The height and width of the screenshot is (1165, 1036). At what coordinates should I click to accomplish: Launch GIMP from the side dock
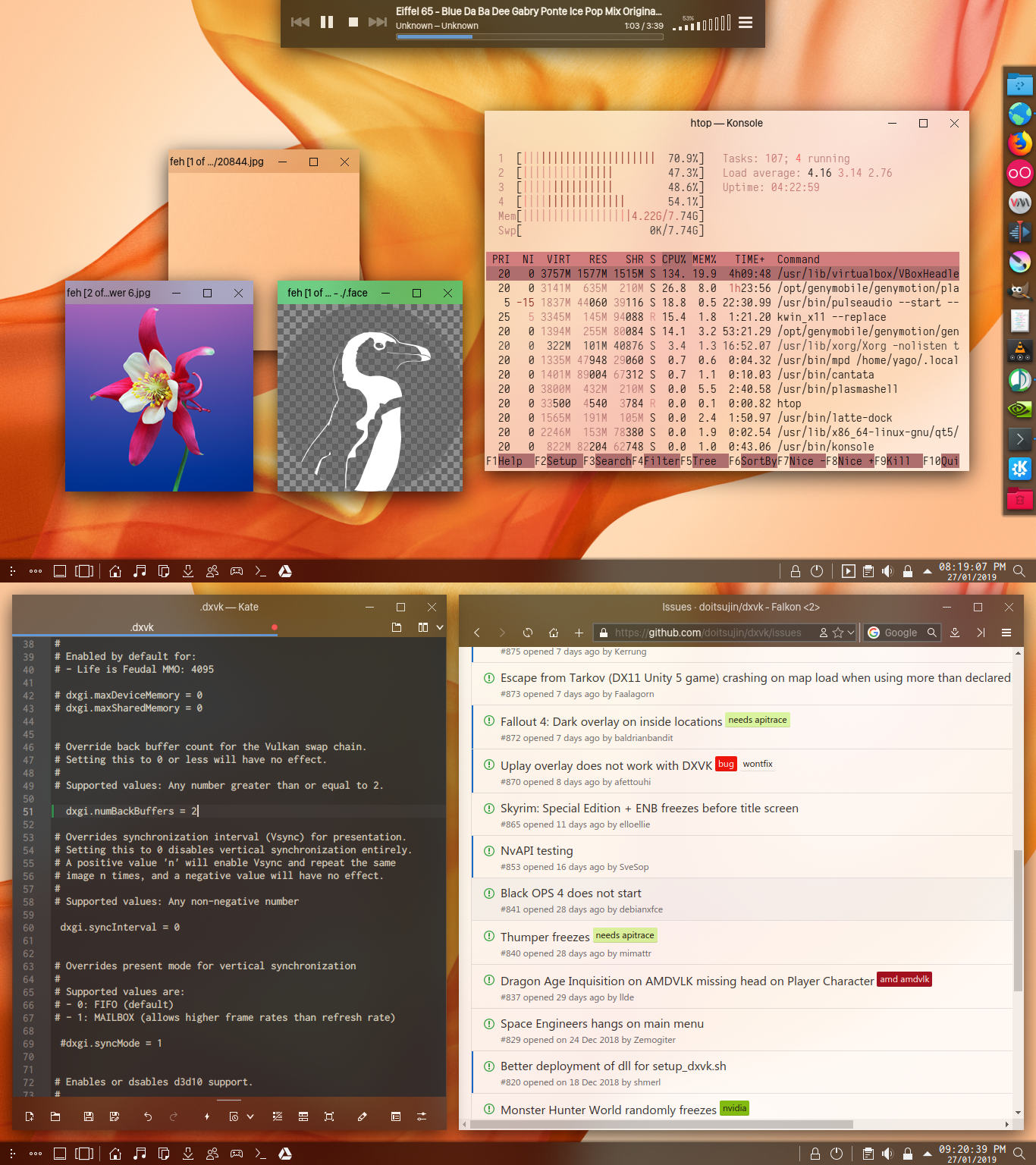[x=1020, y=290]
